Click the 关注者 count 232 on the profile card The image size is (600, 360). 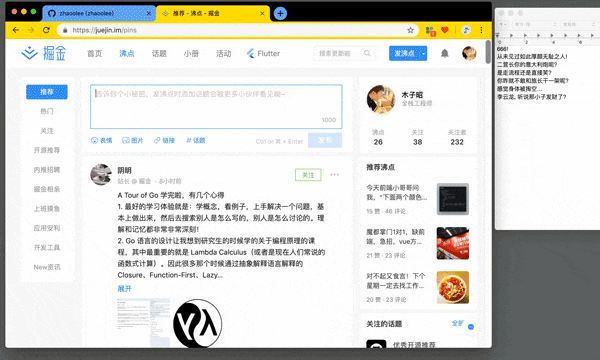(457, 142)
